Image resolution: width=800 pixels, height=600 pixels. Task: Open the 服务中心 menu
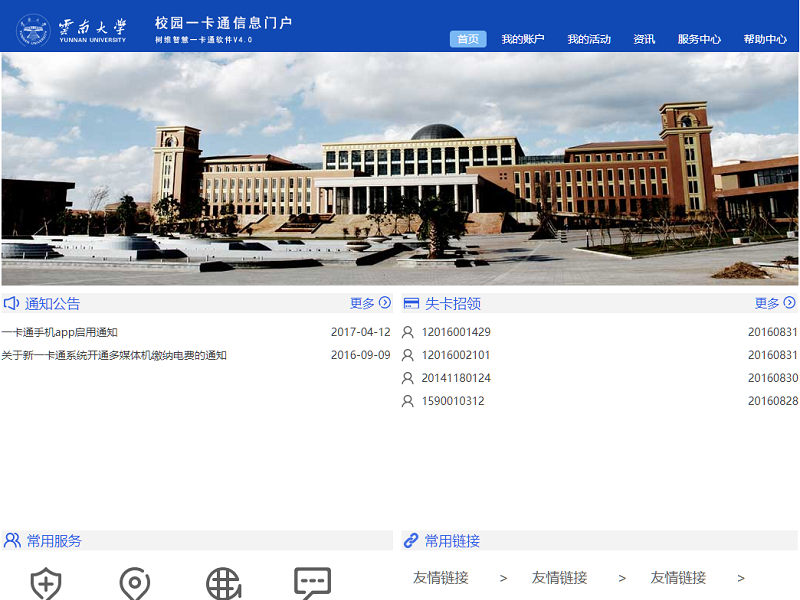(699, 39)
